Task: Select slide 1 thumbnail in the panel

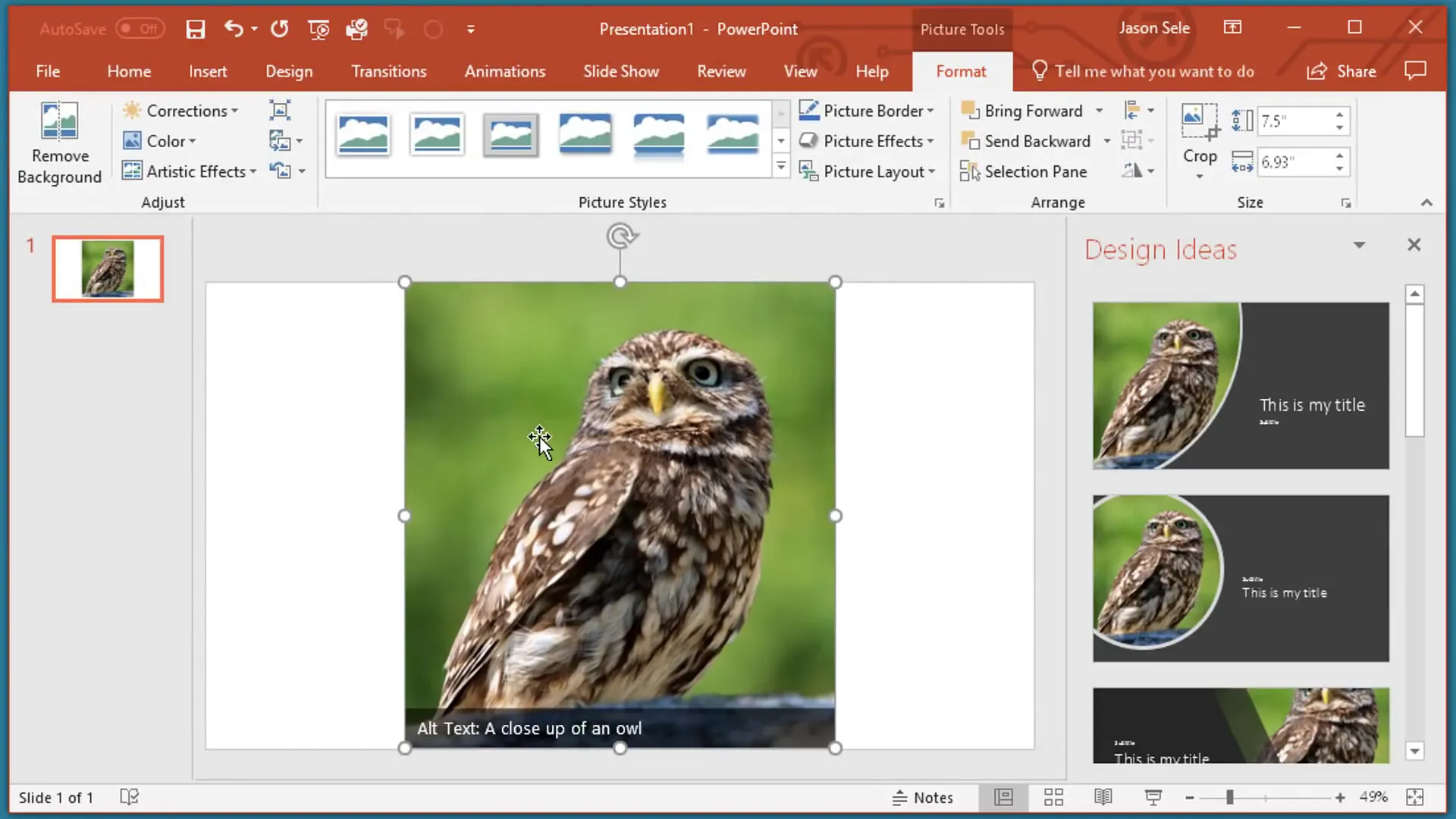Action: click(x=108, y=268)
